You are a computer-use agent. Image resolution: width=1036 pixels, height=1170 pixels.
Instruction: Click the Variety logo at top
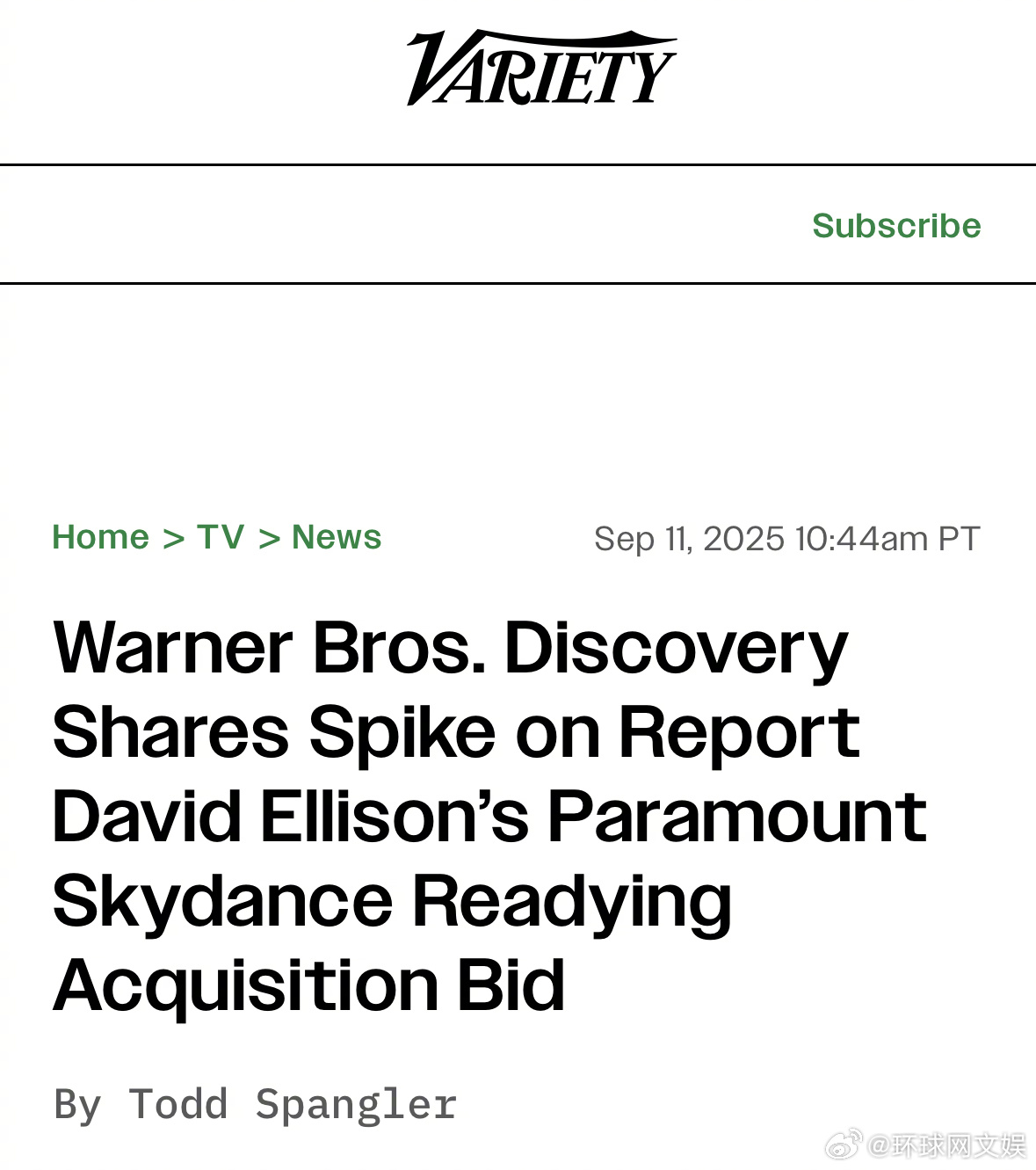point(540,69)
